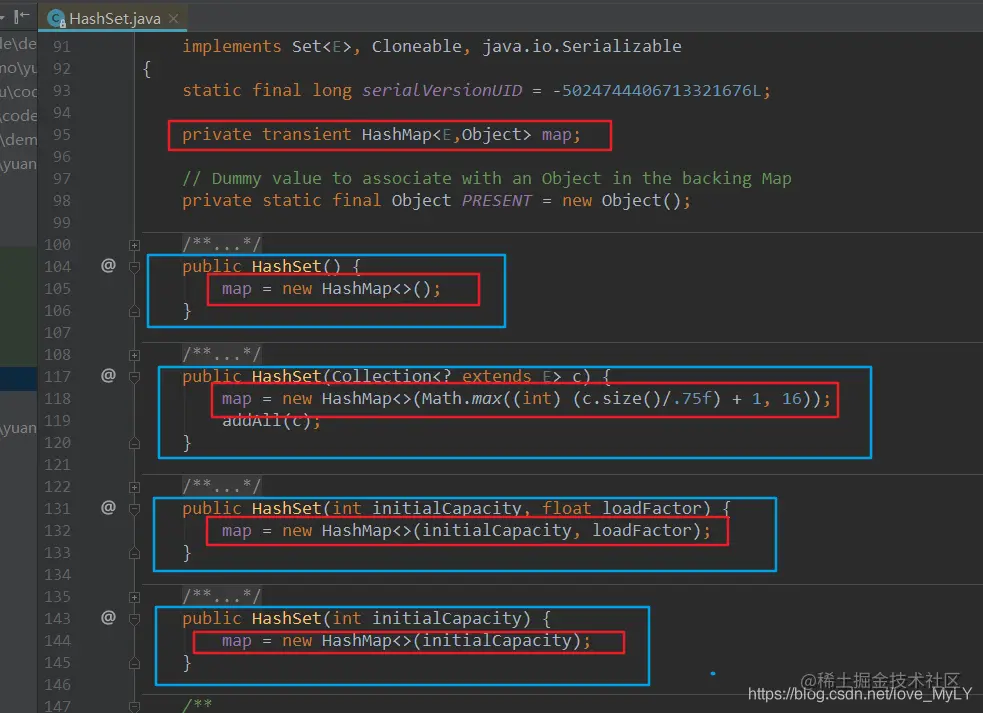Click 'HashMap<>(initialCapacity)' on line 144
The width and height of the screenshot is (983, 713).
[x=451, y=640]
